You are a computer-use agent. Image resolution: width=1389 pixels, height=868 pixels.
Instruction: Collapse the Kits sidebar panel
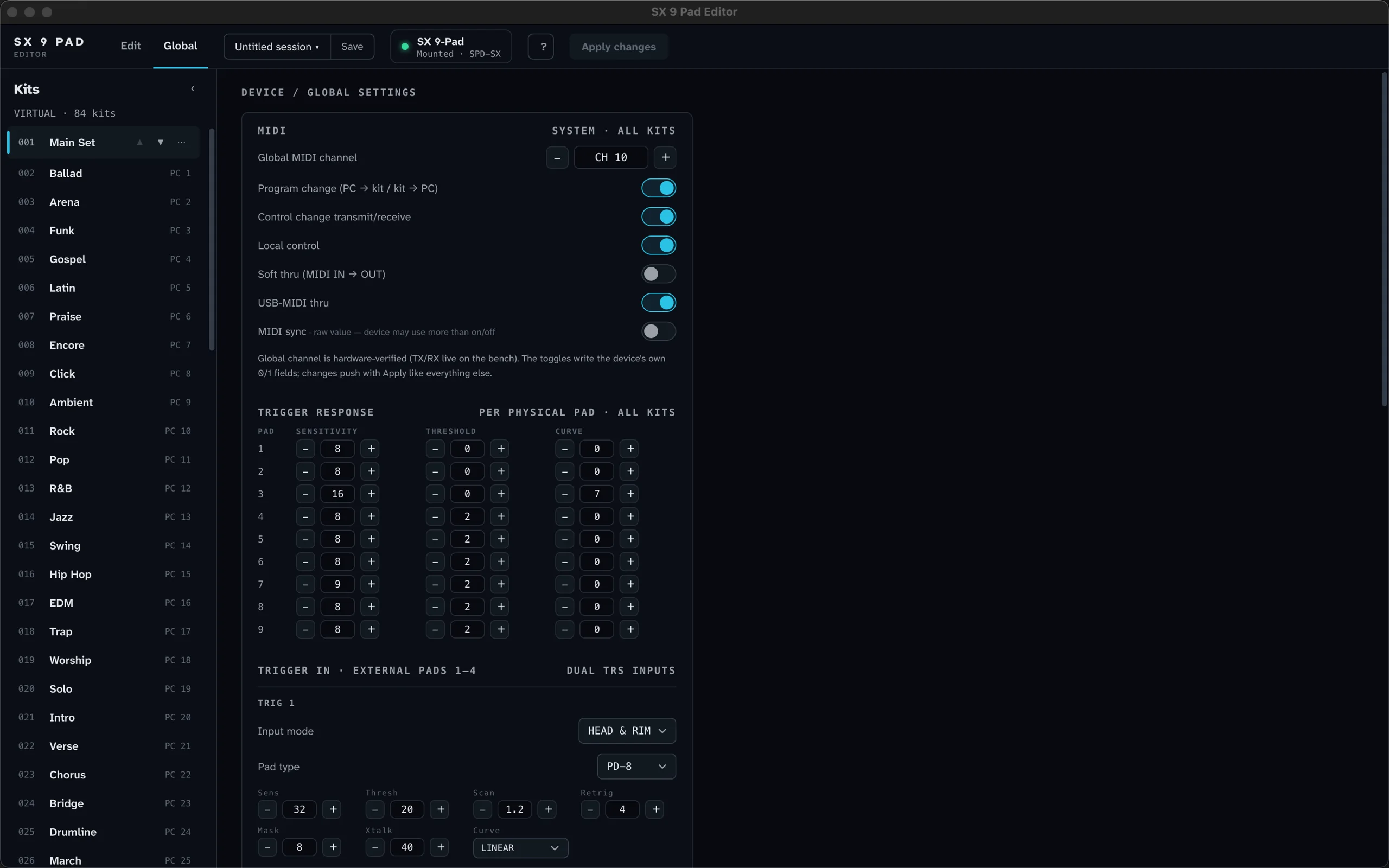pos(192,89)
